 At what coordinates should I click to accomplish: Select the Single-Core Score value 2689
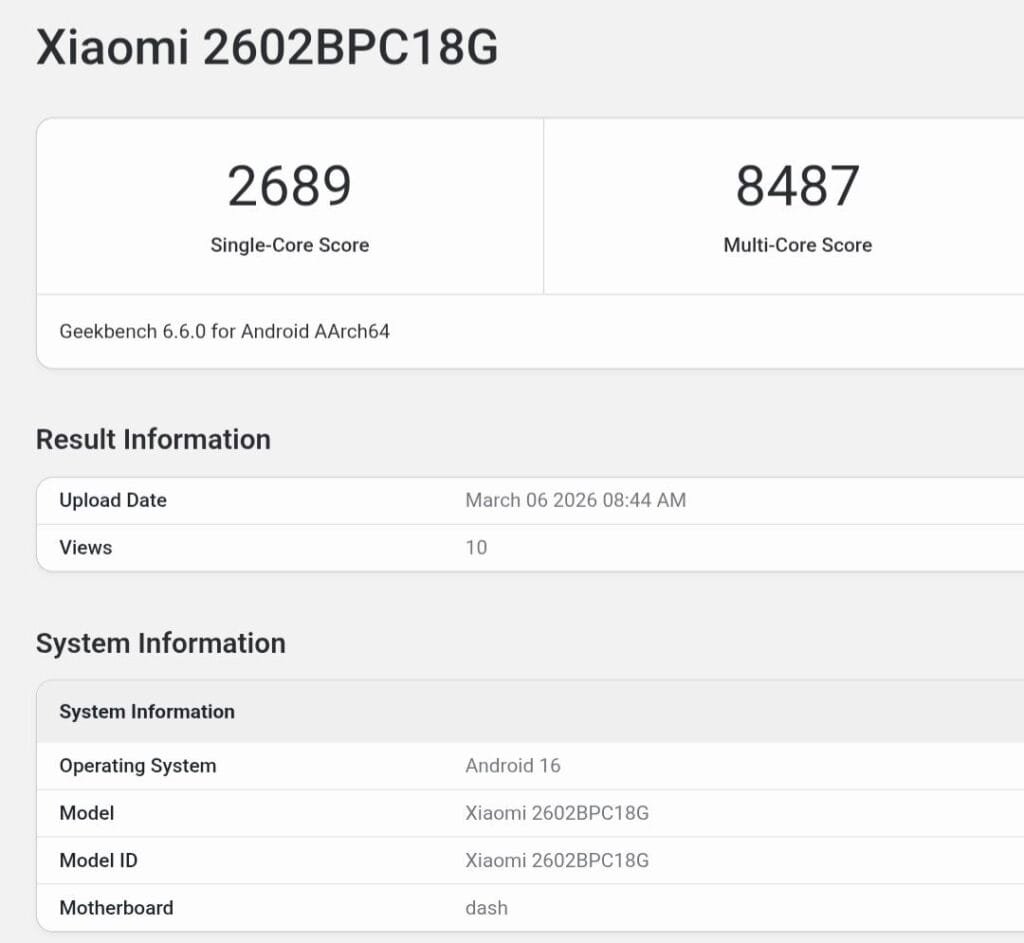(290, 185)
